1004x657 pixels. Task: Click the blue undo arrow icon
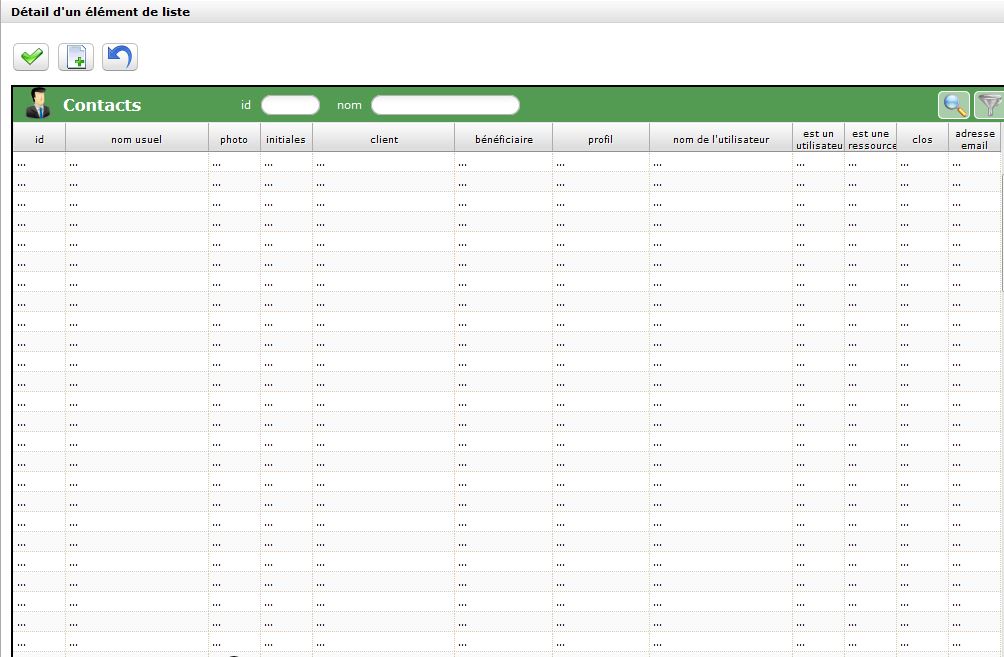tap(120, 58)
